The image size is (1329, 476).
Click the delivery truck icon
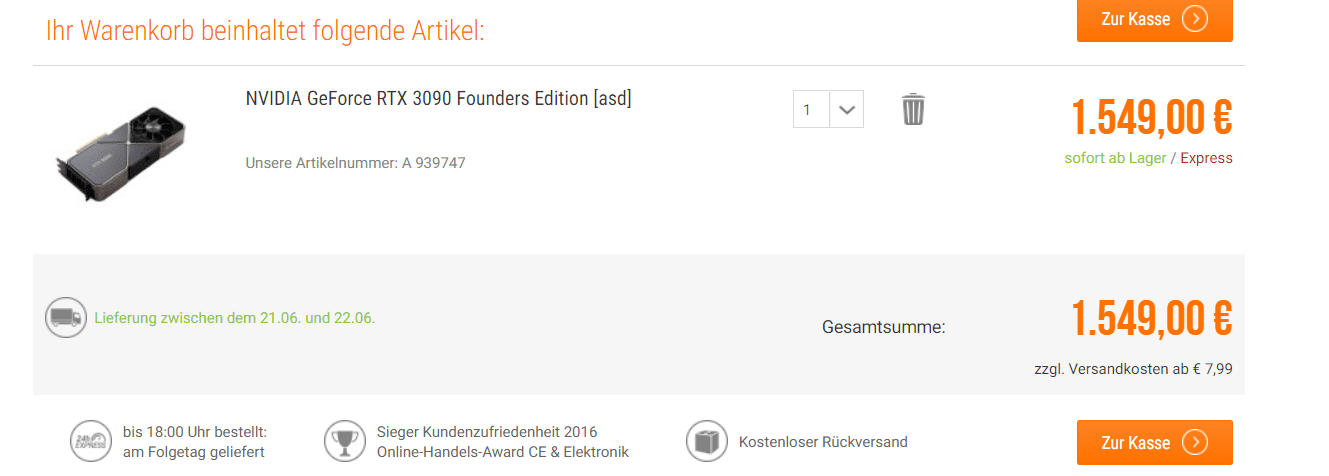click(x=66, y=318)
